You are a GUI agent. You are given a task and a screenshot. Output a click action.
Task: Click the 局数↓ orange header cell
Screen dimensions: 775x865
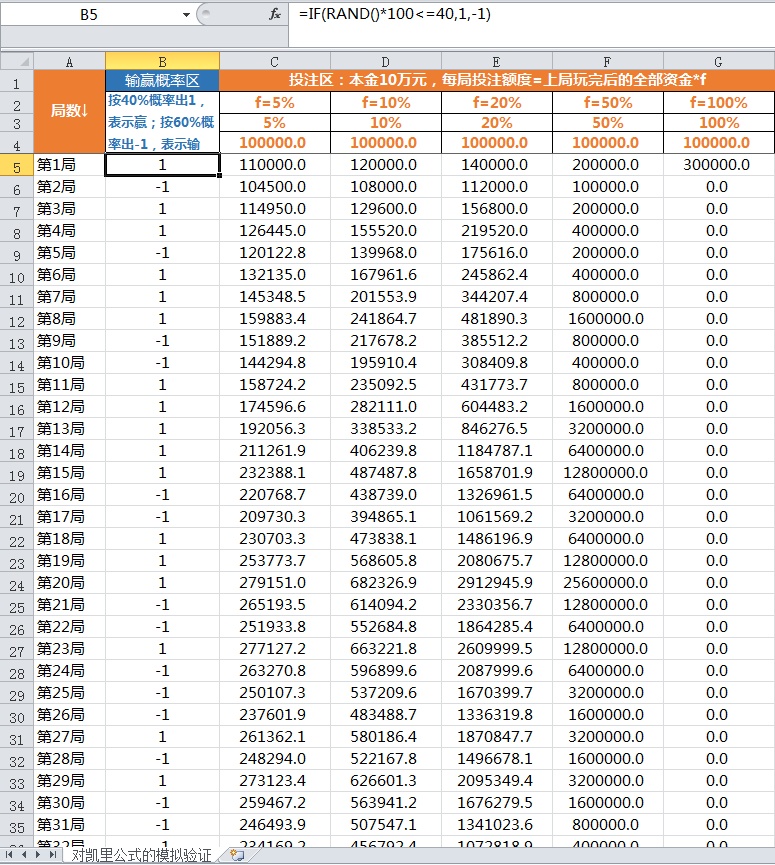pyautogui.click(x=69, y=111)
